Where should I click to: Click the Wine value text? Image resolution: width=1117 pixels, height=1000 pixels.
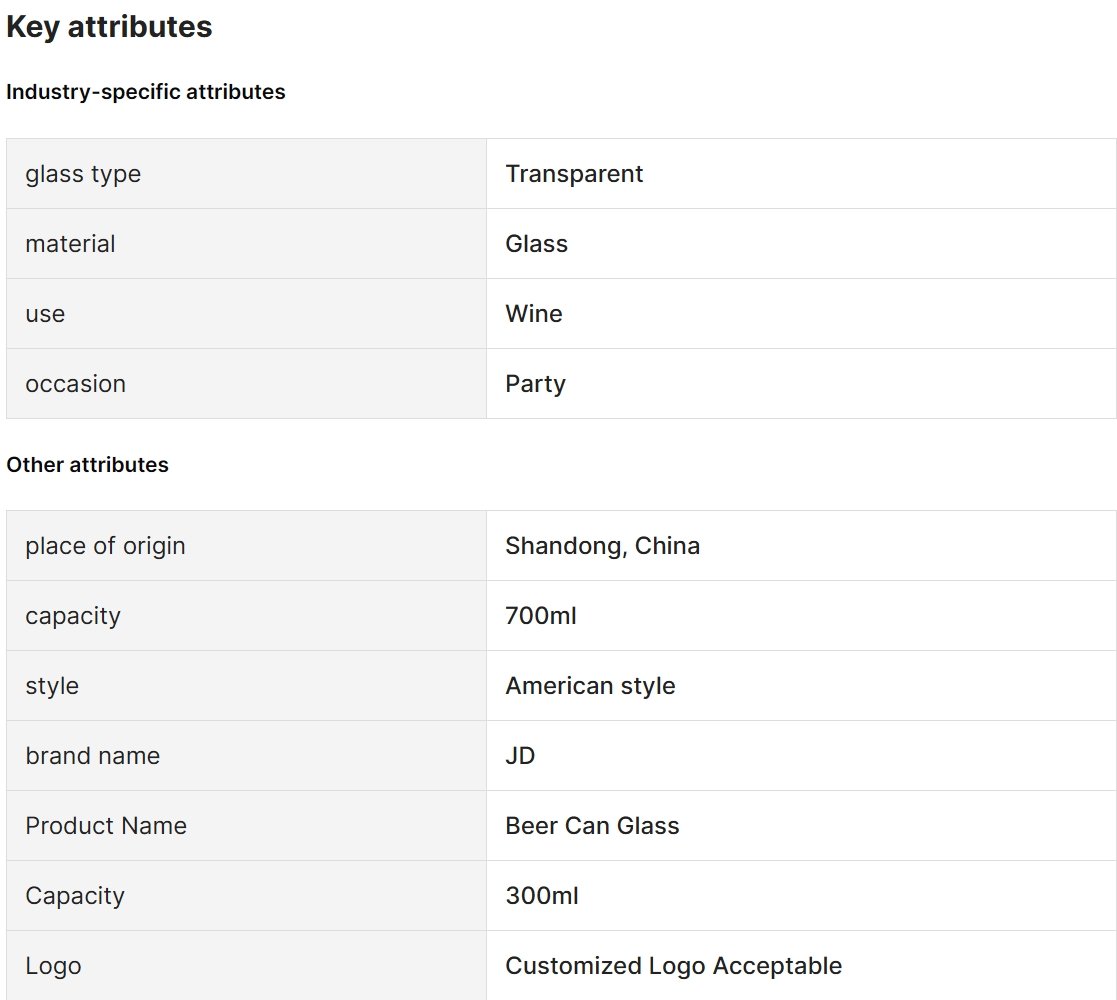534,313
